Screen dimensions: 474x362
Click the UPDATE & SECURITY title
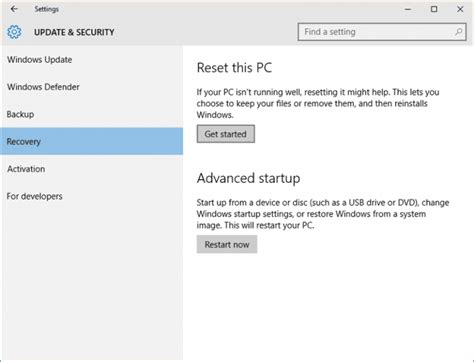(74, 32)
